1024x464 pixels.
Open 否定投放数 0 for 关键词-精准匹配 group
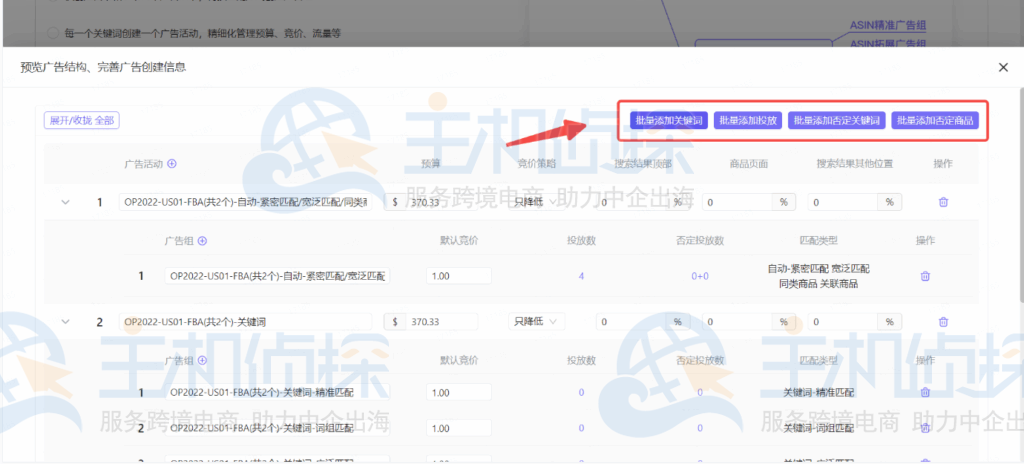tap(700, 393)
